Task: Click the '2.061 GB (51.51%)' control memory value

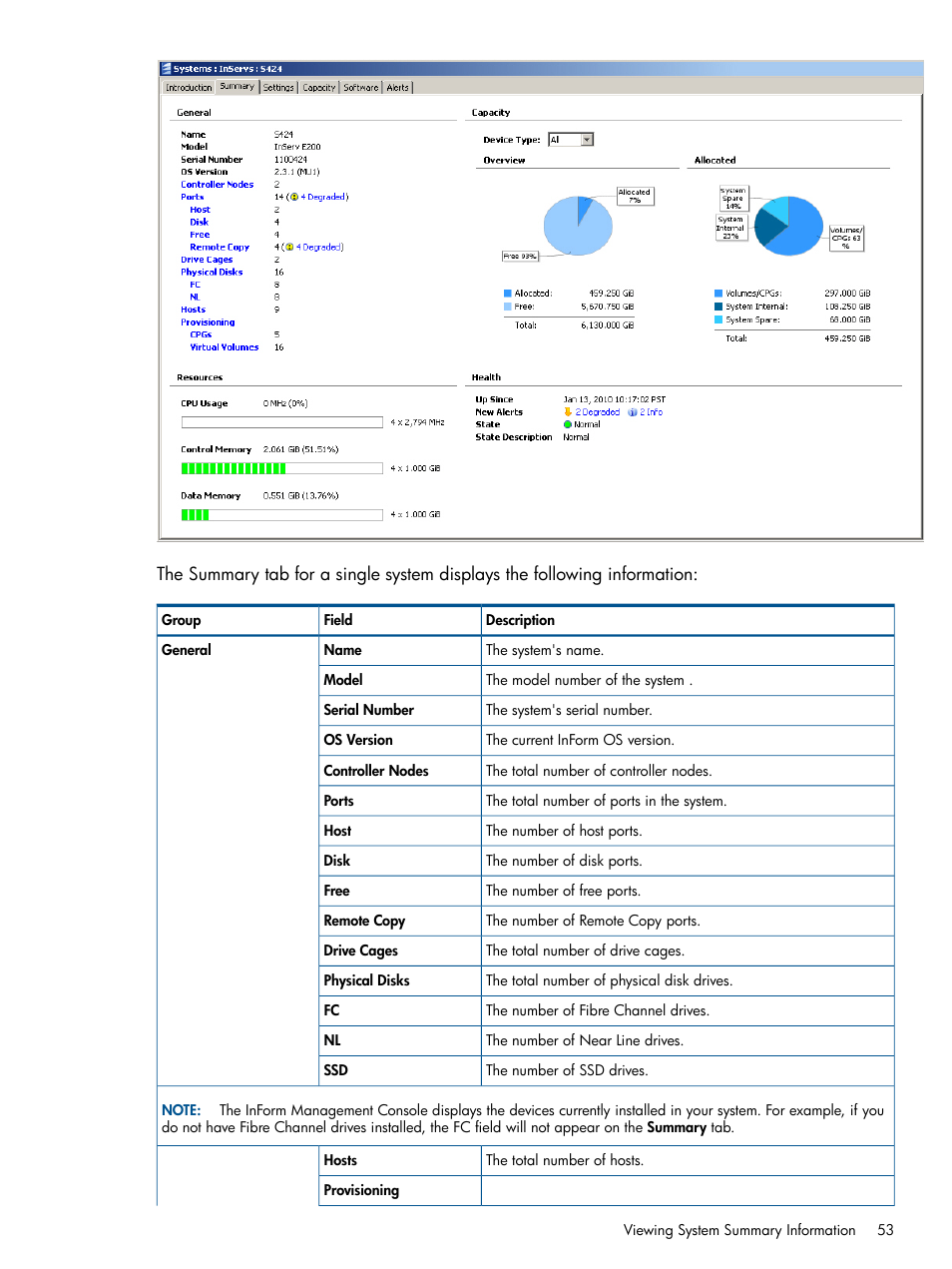Action: point(300,450)
